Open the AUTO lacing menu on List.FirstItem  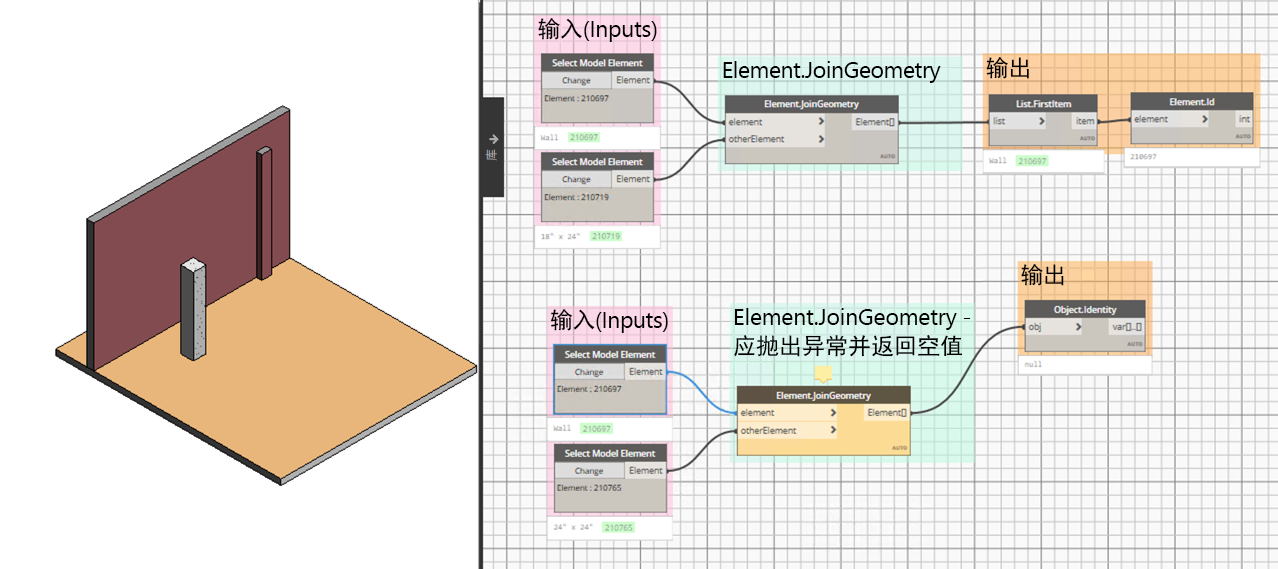coord(1087,137)
